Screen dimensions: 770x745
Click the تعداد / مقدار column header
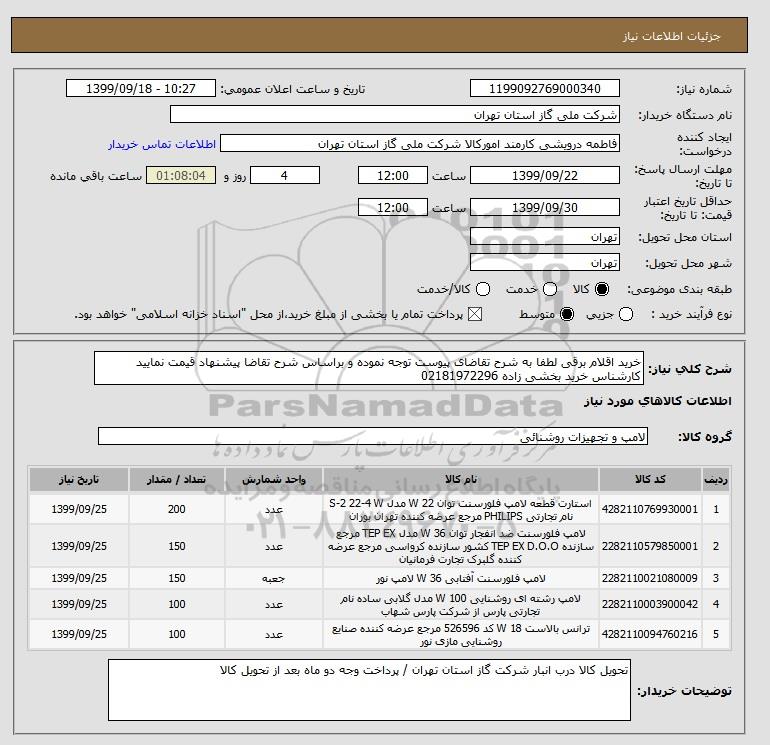tap(177, 479)
